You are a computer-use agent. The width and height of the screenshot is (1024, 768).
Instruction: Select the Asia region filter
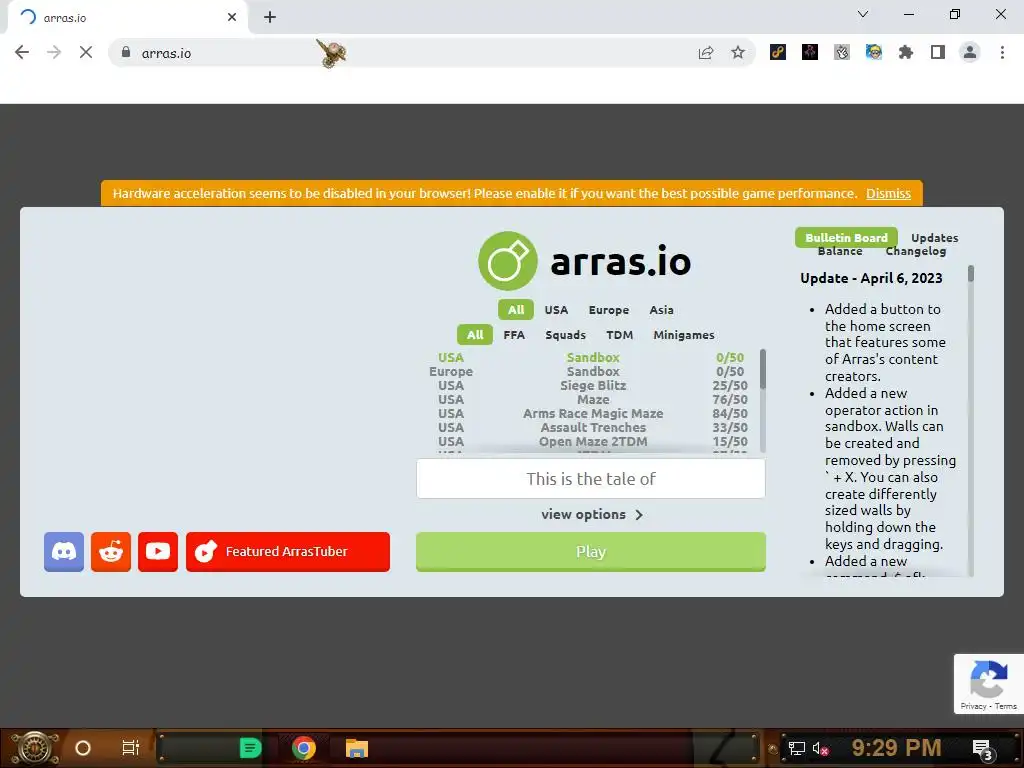click(662, 310)
